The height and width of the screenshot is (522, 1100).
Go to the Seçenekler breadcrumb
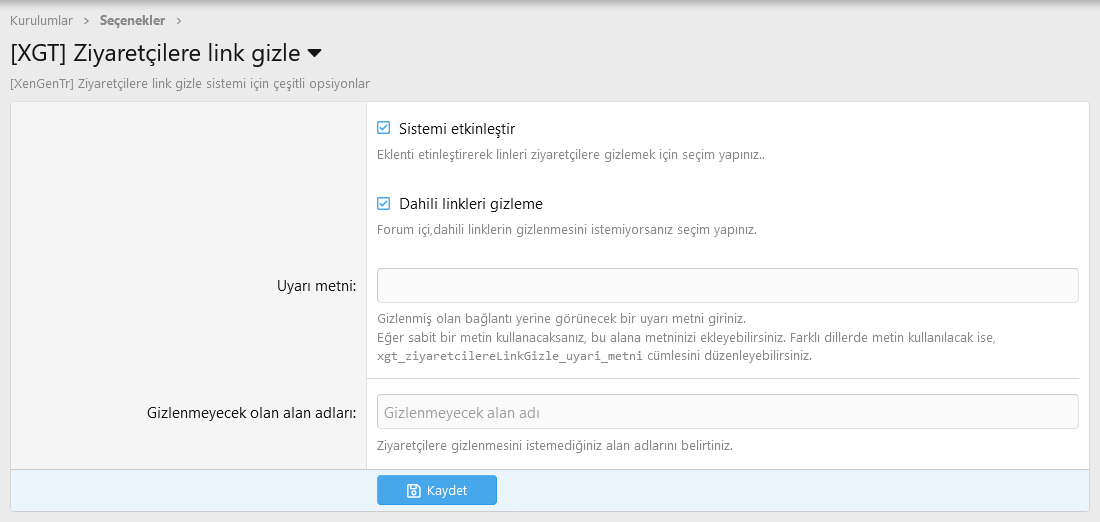[x=132, y=20]
